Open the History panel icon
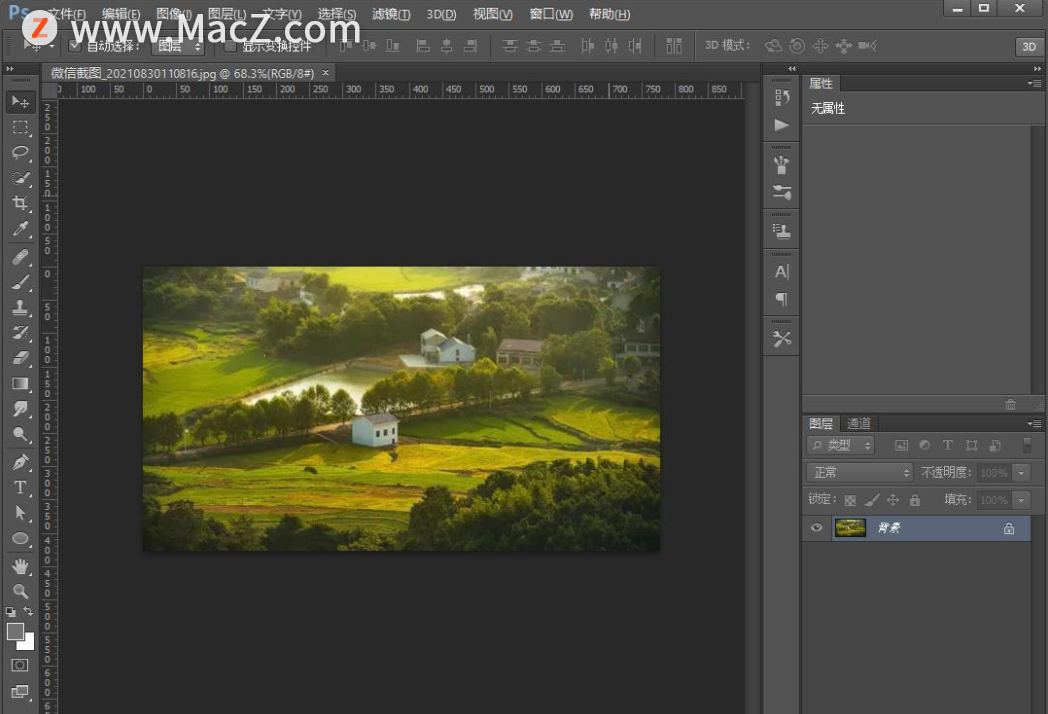Screen dimensions: 1048x714 781,98
